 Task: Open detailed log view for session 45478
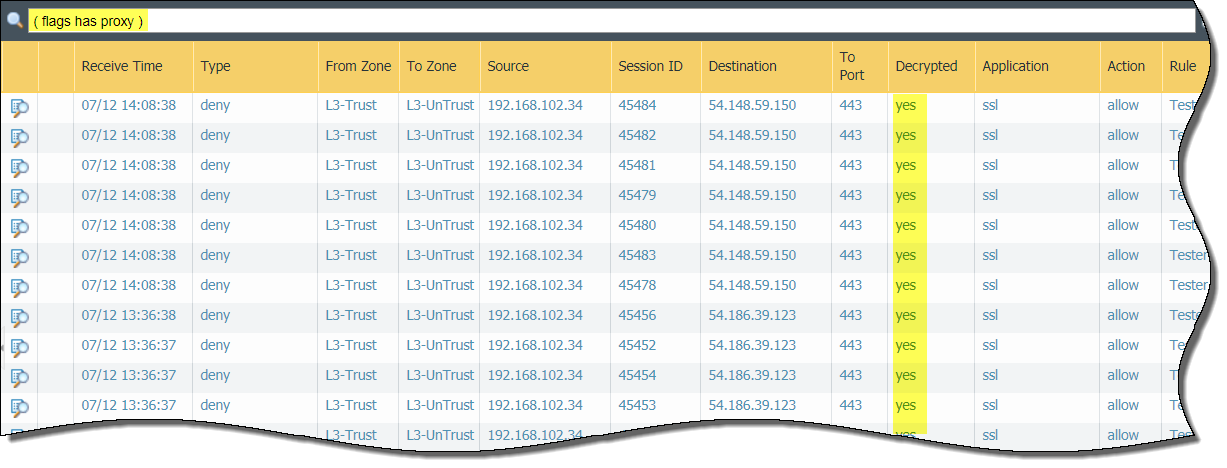point(20,287)
